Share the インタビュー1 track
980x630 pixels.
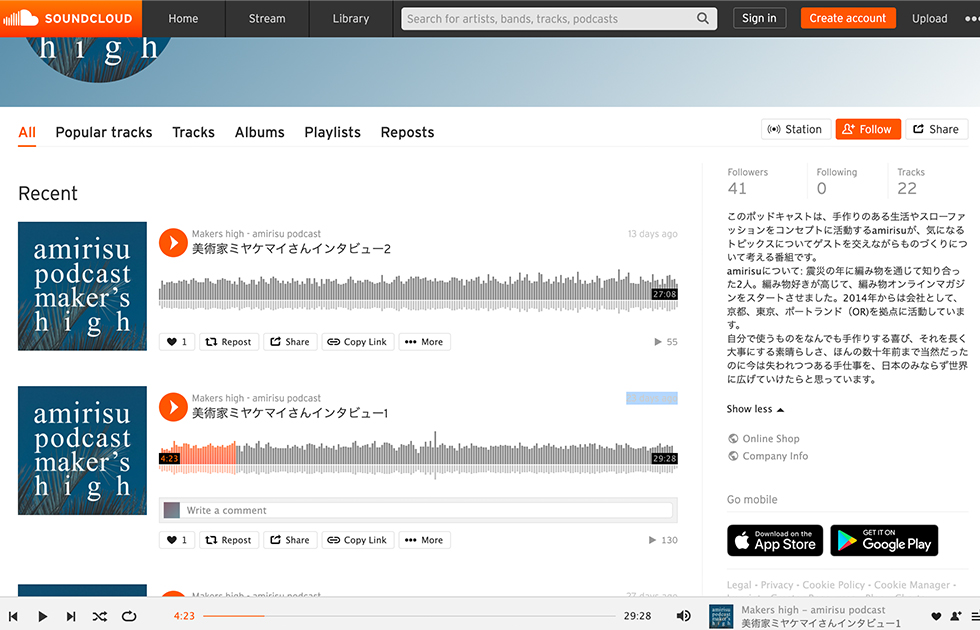[x=290, y=540]
